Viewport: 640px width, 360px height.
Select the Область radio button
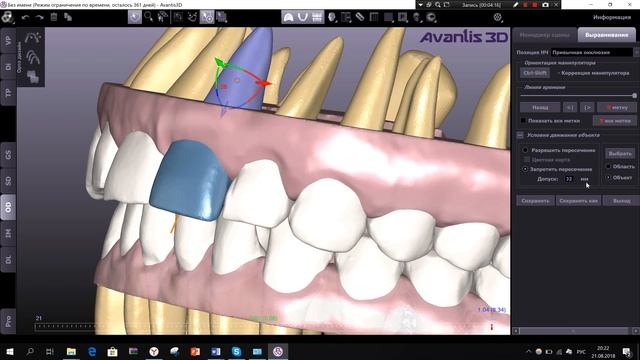tap(608, 167)
